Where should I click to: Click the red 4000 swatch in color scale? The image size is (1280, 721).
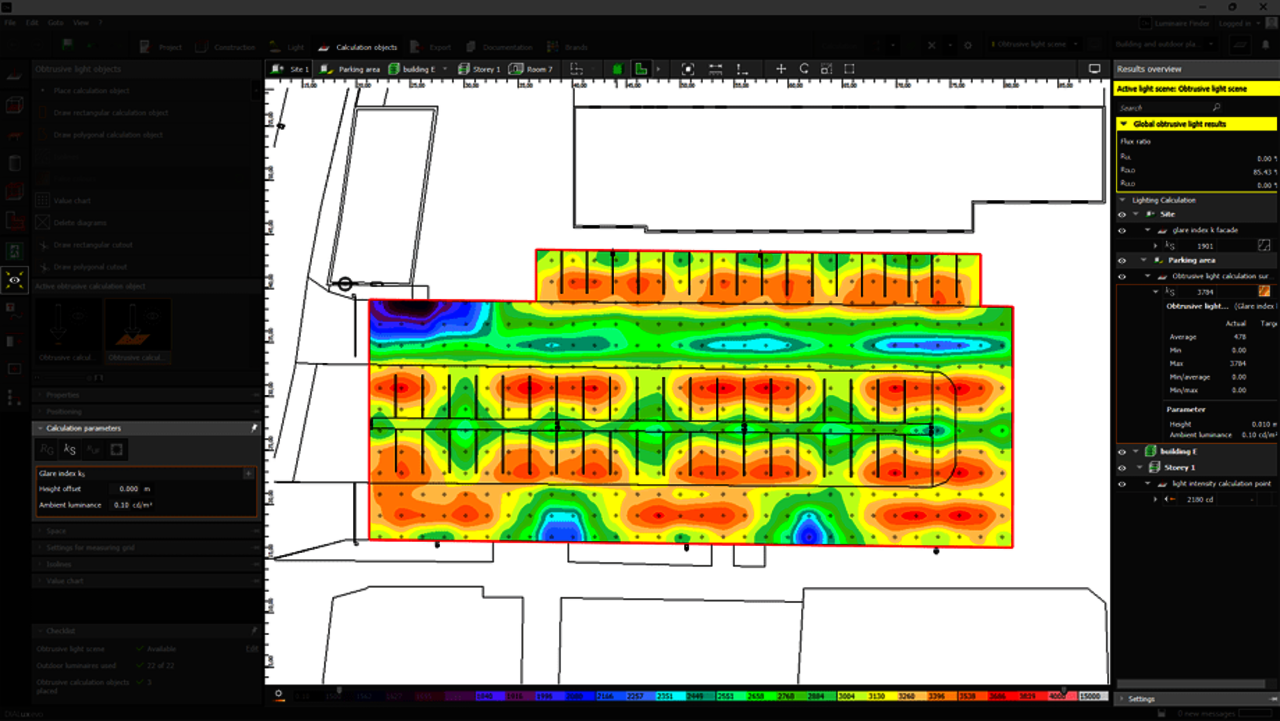click(1058, 695)
